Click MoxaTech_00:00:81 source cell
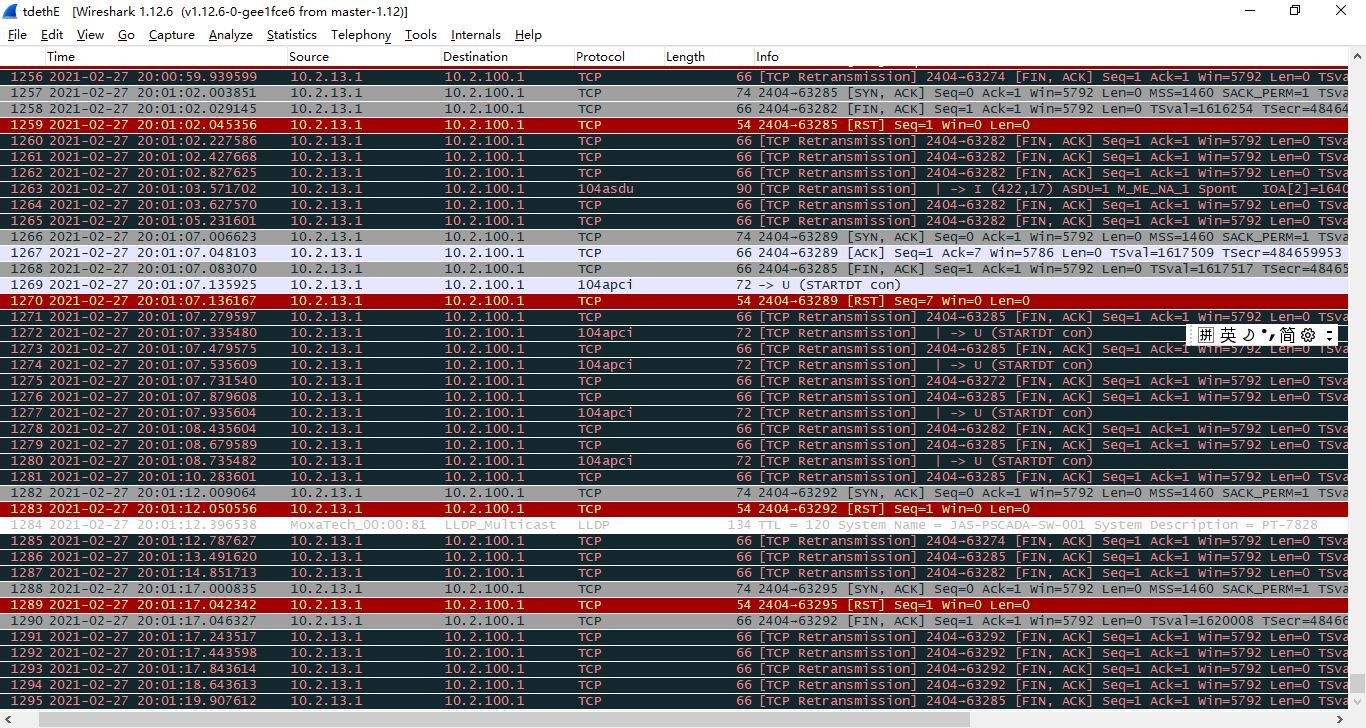Image resolution: width=1366 pixels, height=728 pixels. click(358, 525)
